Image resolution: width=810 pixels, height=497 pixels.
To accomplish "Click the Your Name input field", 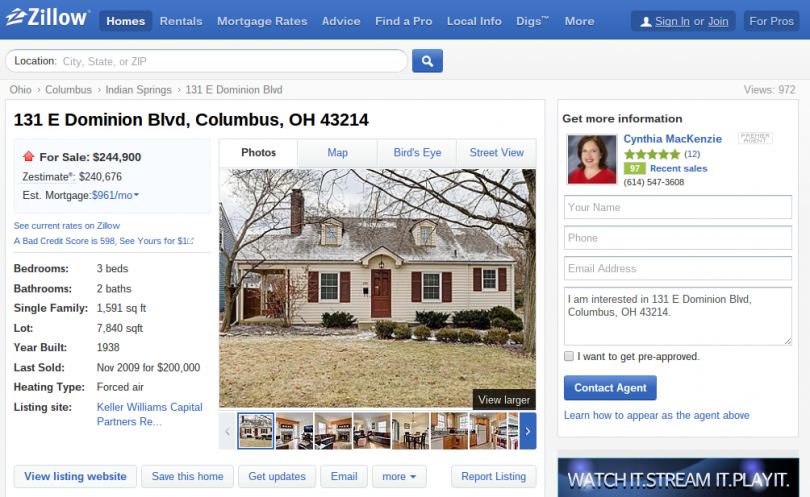I will (678, 207).
